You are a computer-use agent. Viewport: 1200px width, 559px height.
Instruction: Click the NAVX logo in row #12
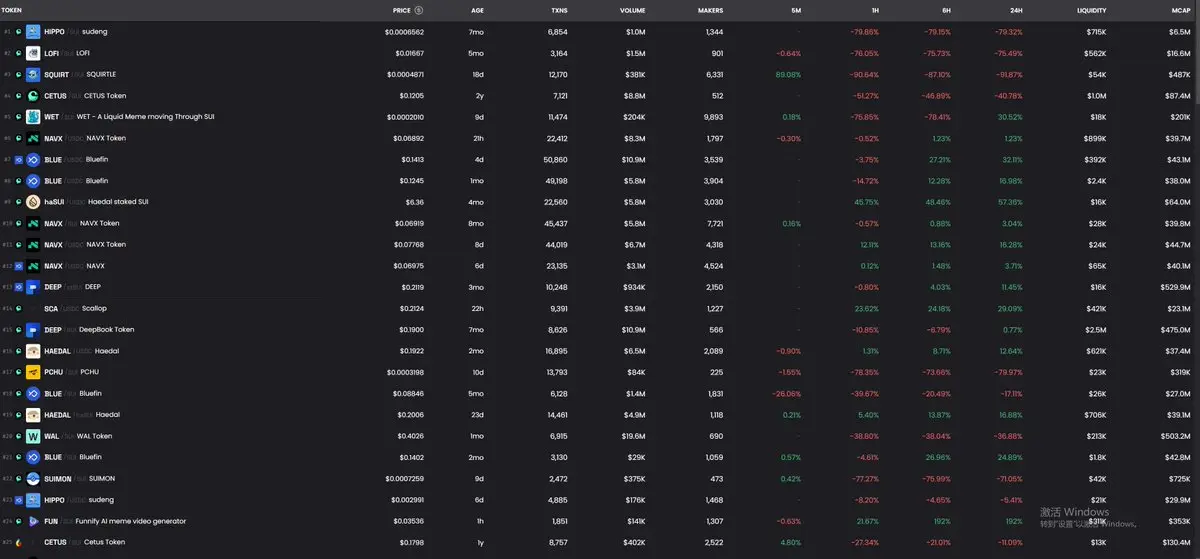(33, 266)
